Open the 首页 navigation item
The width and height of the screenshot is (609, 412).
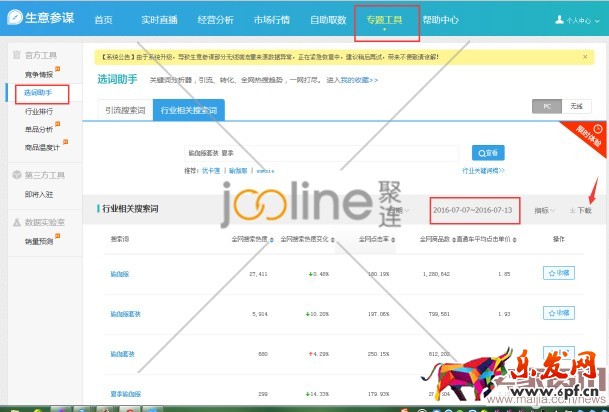point(103,20)
